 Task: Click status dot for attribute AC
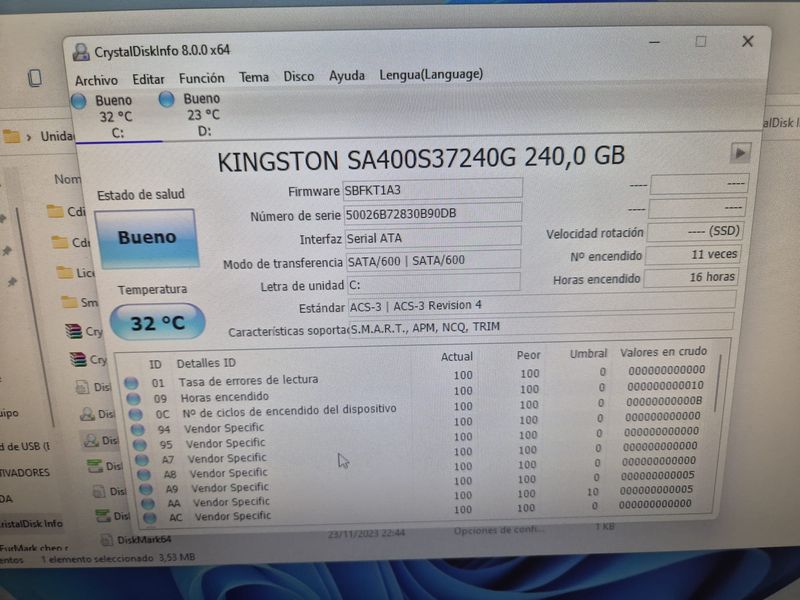(x=150, y=518)
